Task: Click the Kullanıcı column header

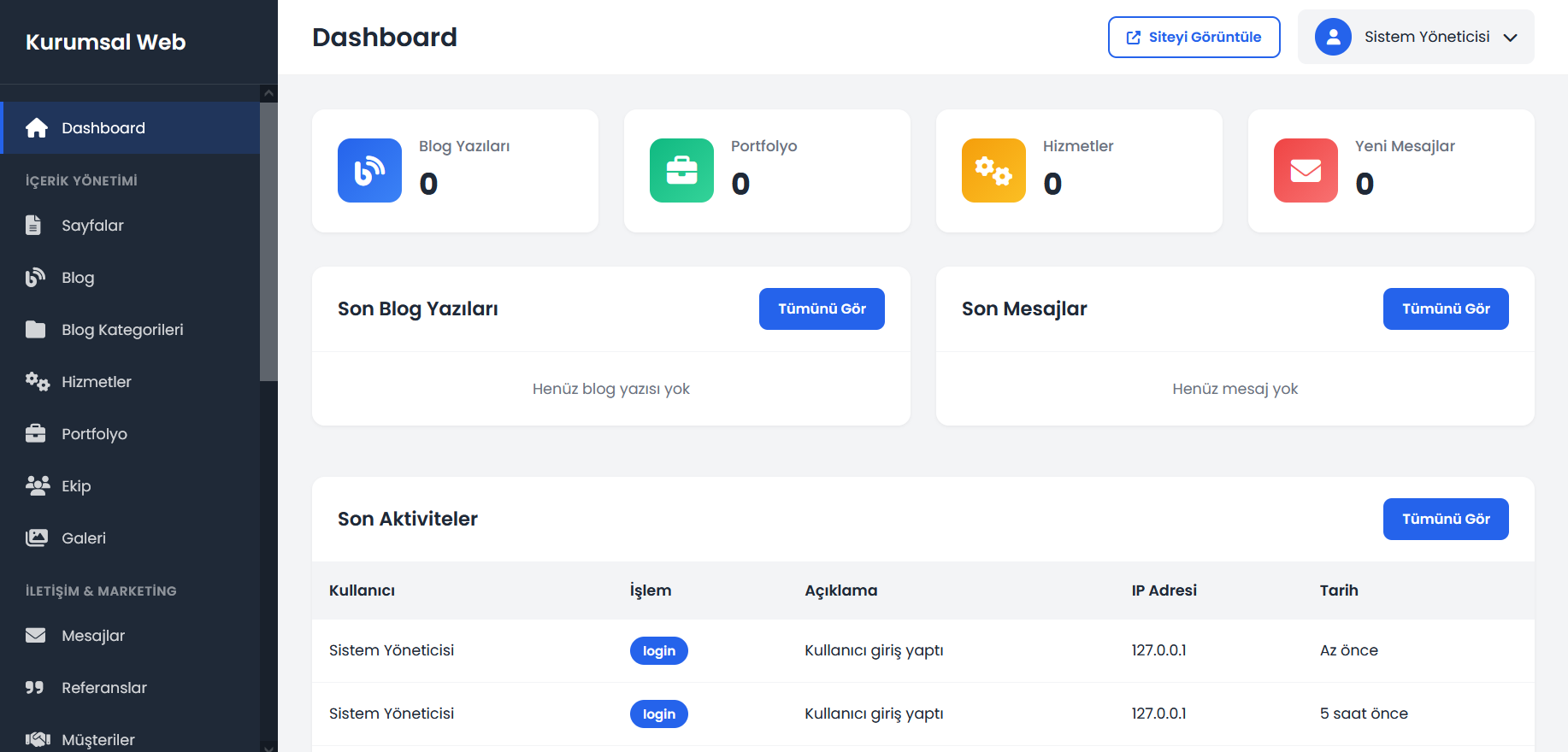Action: (362, 590)
